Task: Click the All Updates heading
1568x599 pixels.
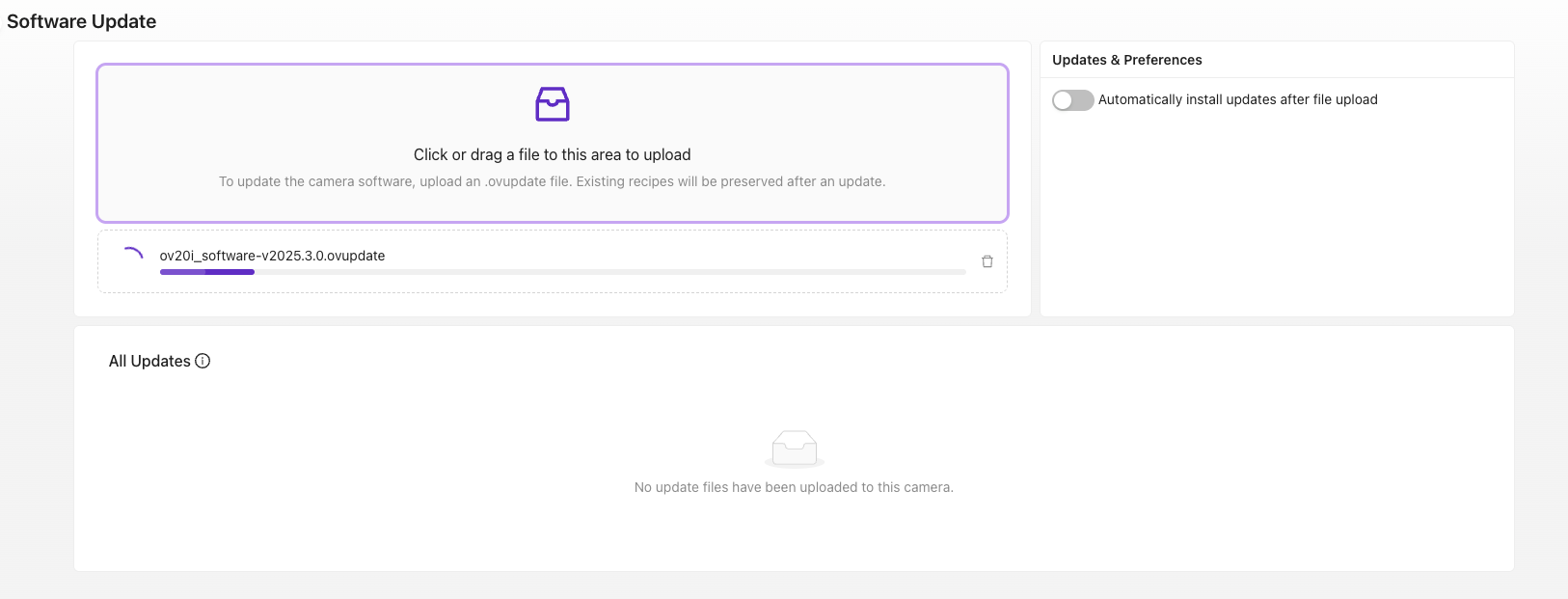Action: coord(149,361)
